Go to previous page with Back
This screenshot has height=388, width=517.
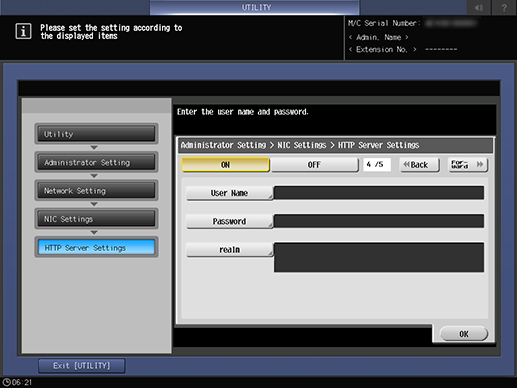pyautogui.click(x=419, y=165)
